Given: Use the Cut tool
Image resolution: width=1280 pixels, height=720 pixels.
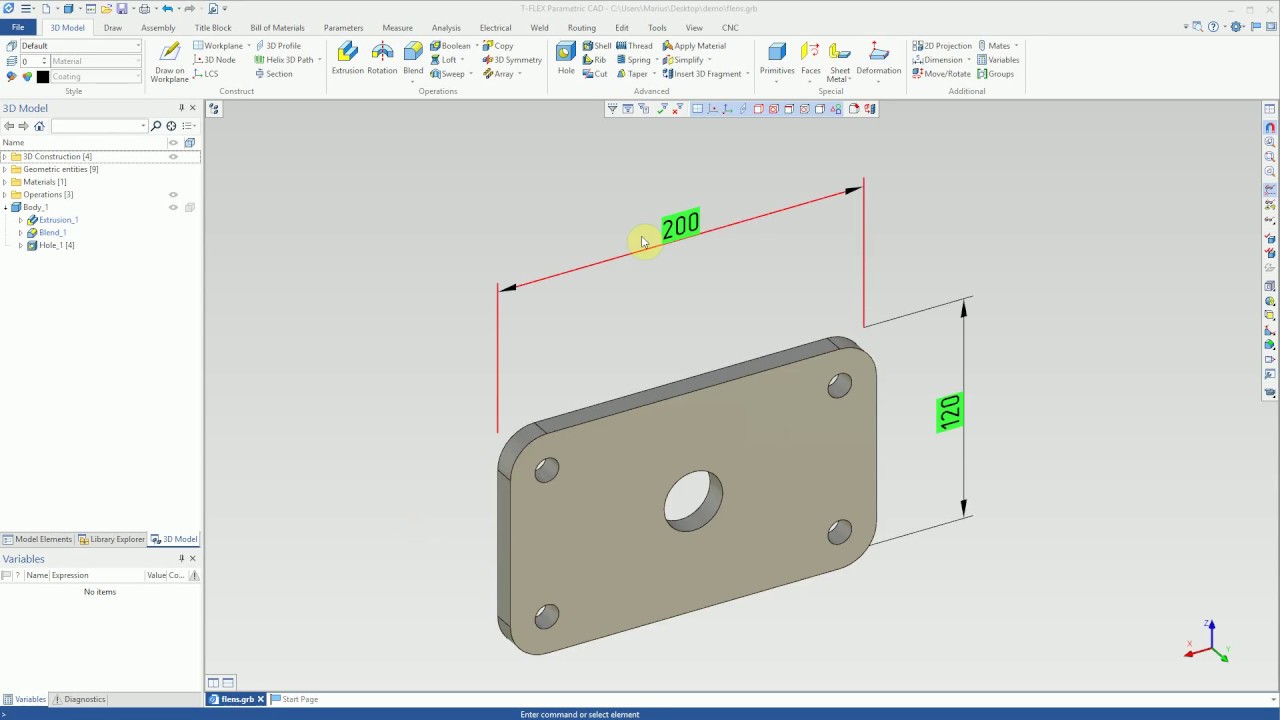Looking at the screenshot, I should coord(595,74).
